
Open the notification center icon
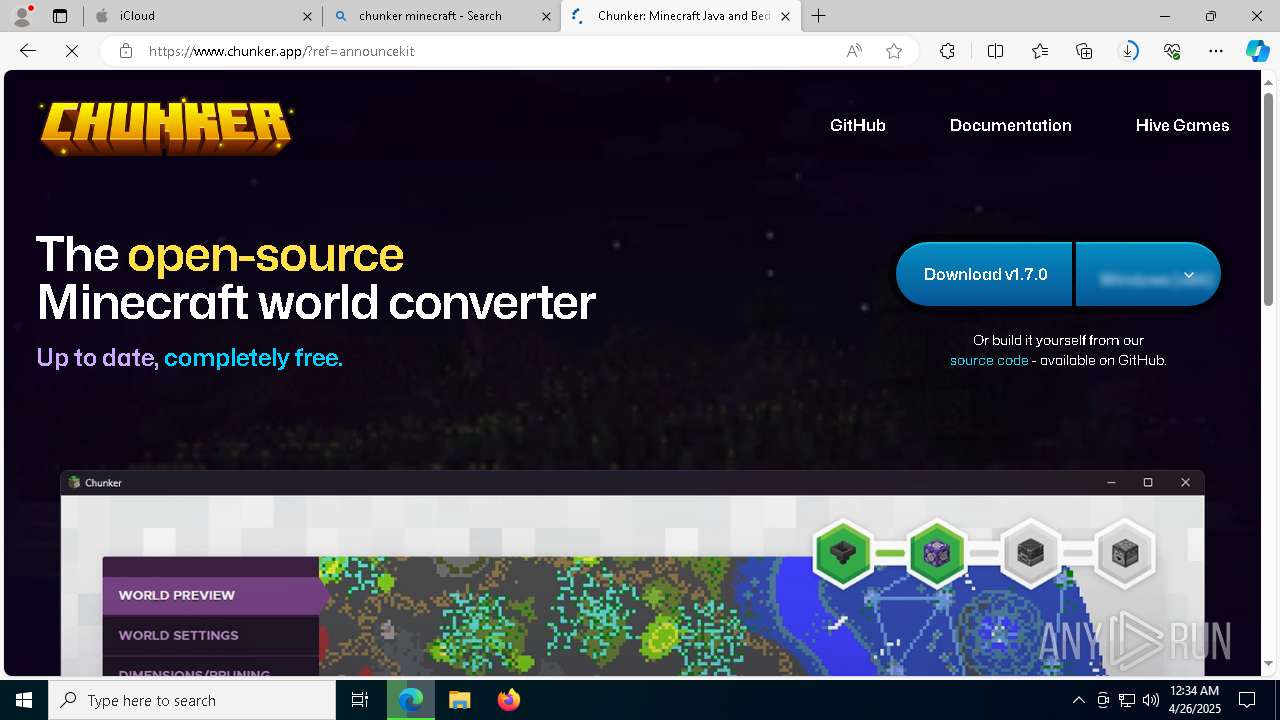click(1247, 700)
